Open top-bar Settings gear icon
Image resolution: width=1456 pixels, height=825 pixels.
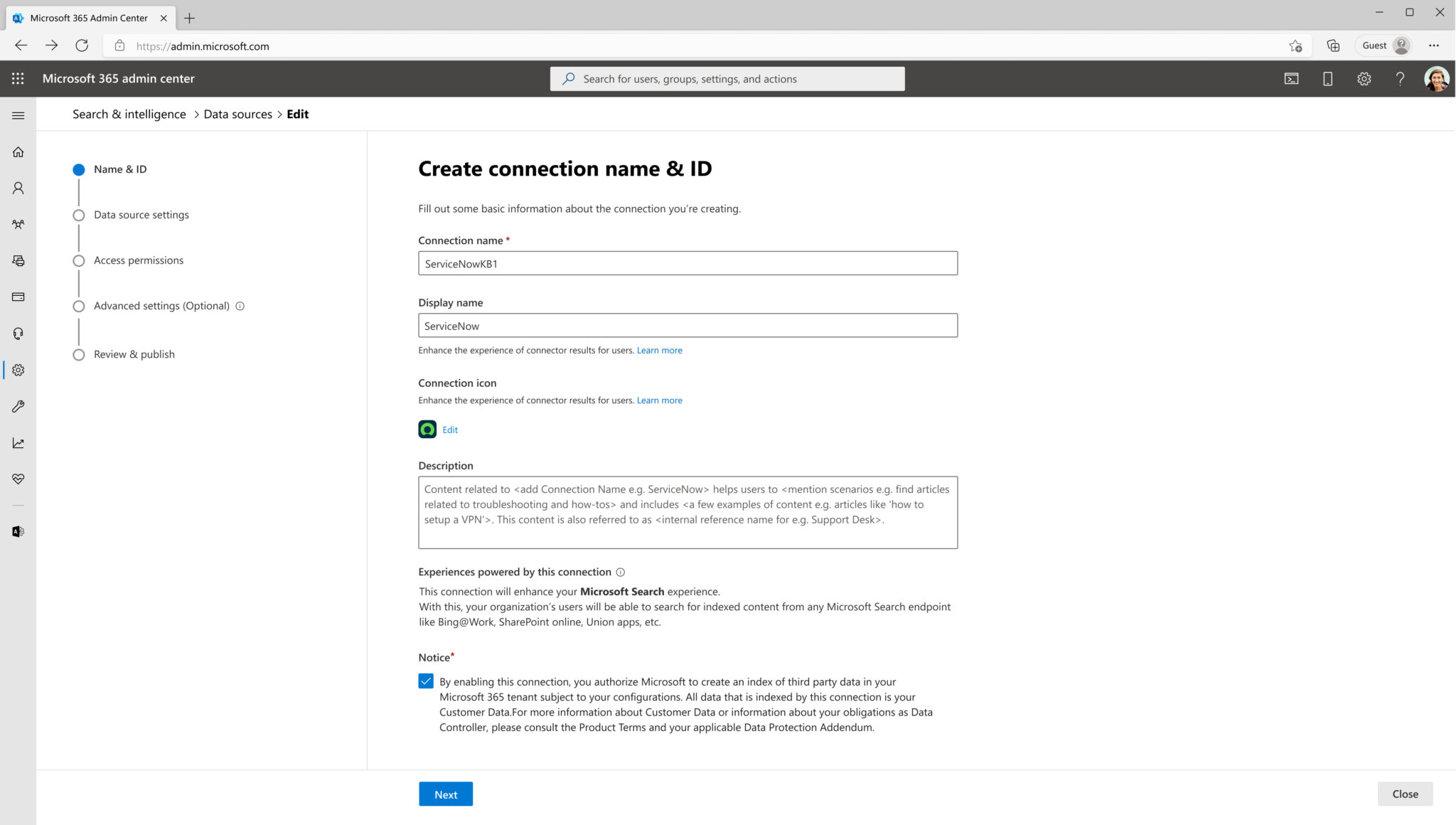[x=1364, y=78]
